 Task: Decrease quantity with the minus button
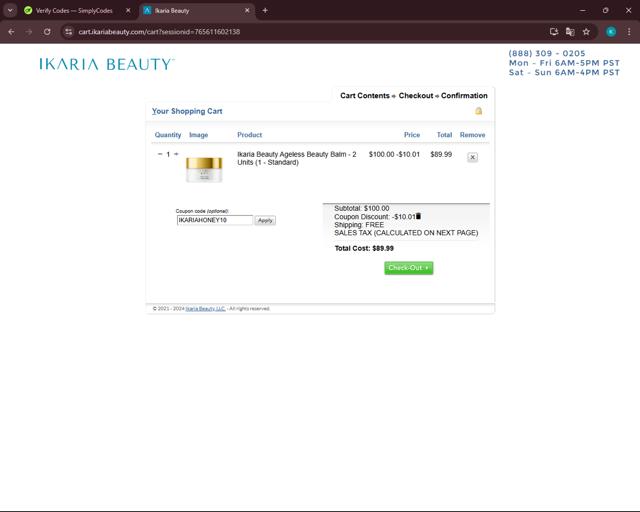tap(160, 154)
